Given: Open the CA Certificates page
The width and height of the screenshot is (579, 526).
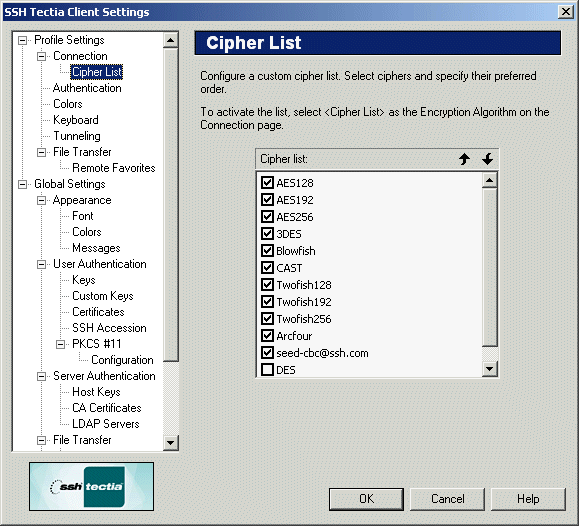Looking at the screenshot, I should point(107,408).
